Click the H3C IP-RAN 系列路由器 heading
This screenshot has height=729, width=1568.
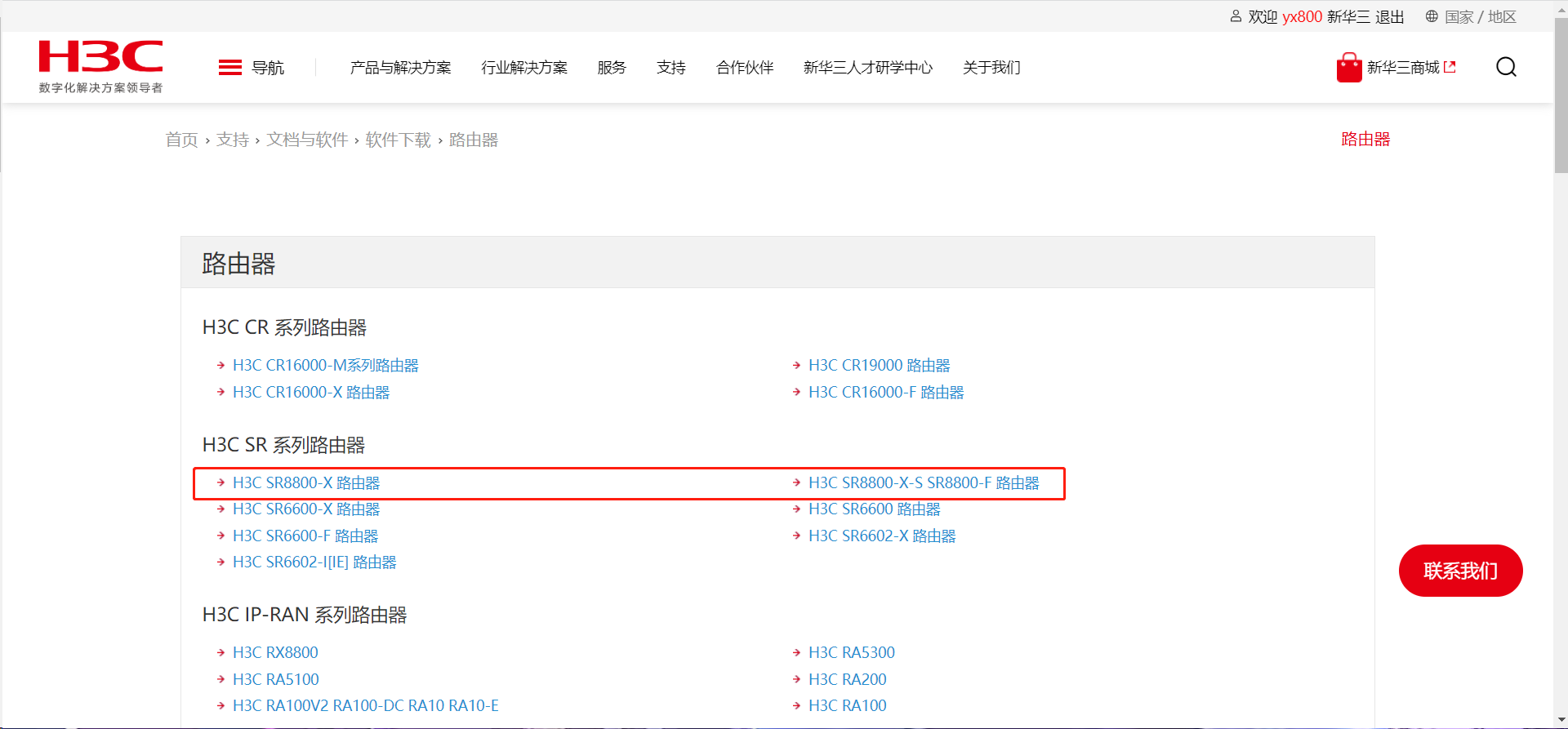click(x=305, y=616)
